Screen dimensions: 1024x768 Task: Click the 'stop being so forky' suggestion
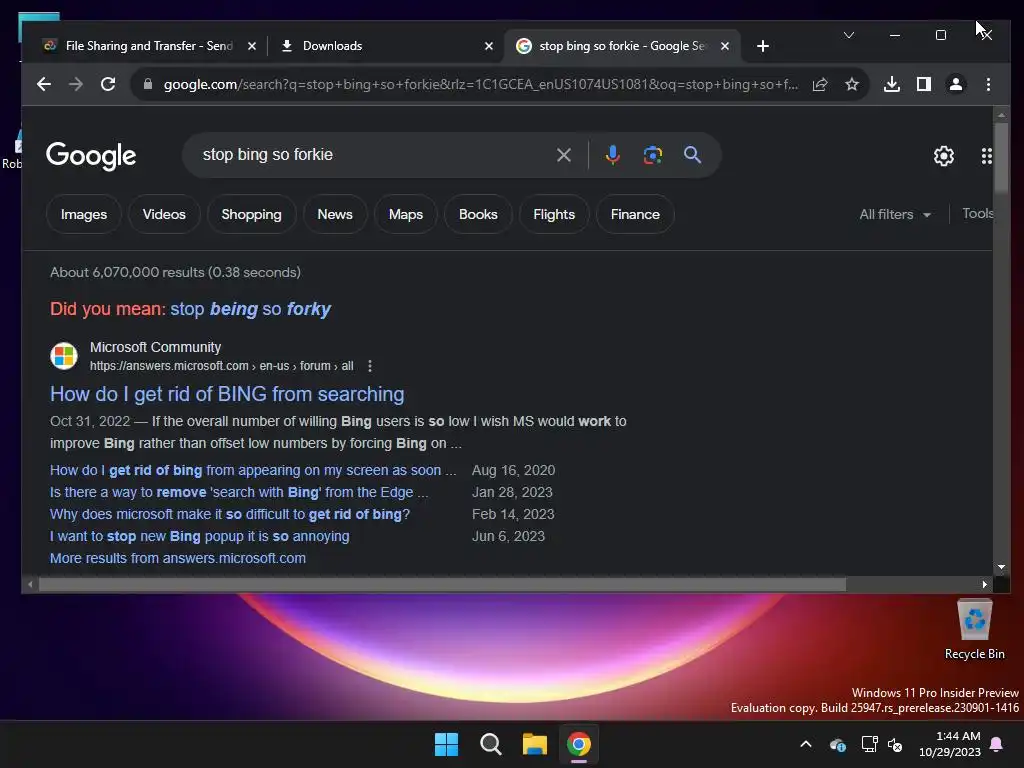click(250, 309)
